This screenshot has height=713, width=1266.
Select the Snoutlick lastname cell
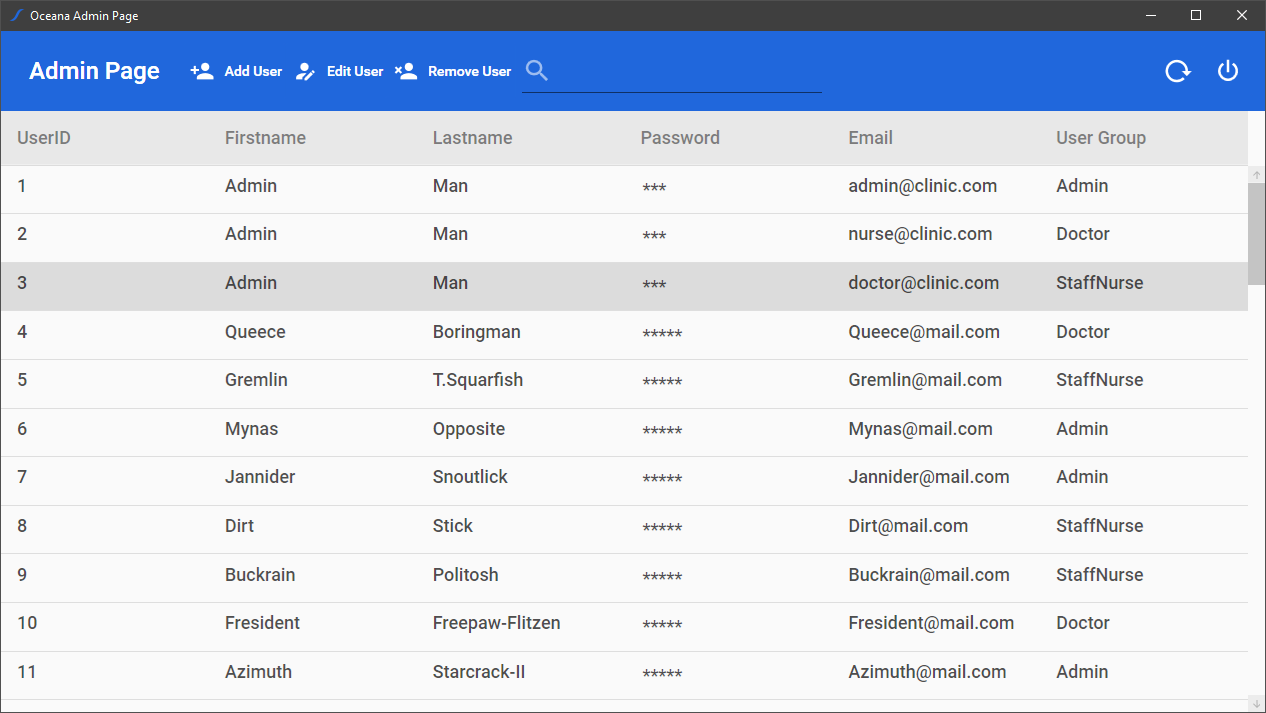[x=470, y=477]
